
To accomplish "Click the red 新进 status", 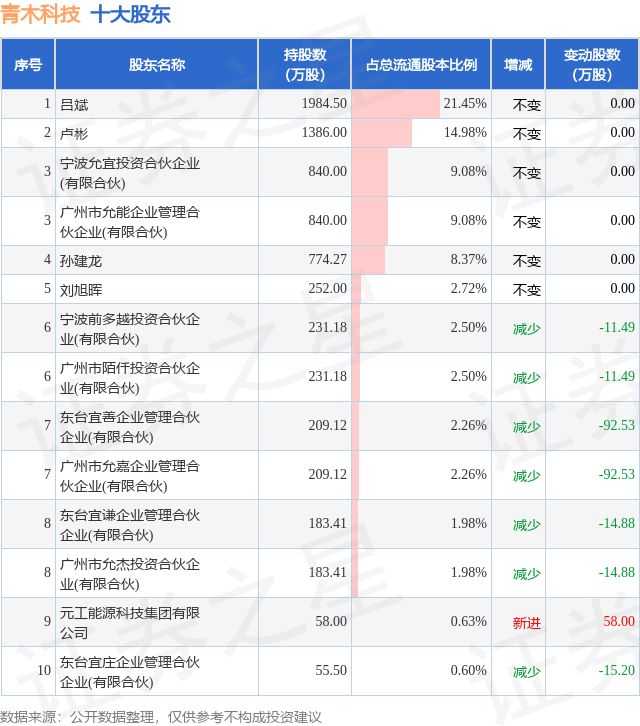I will point(527,623).
